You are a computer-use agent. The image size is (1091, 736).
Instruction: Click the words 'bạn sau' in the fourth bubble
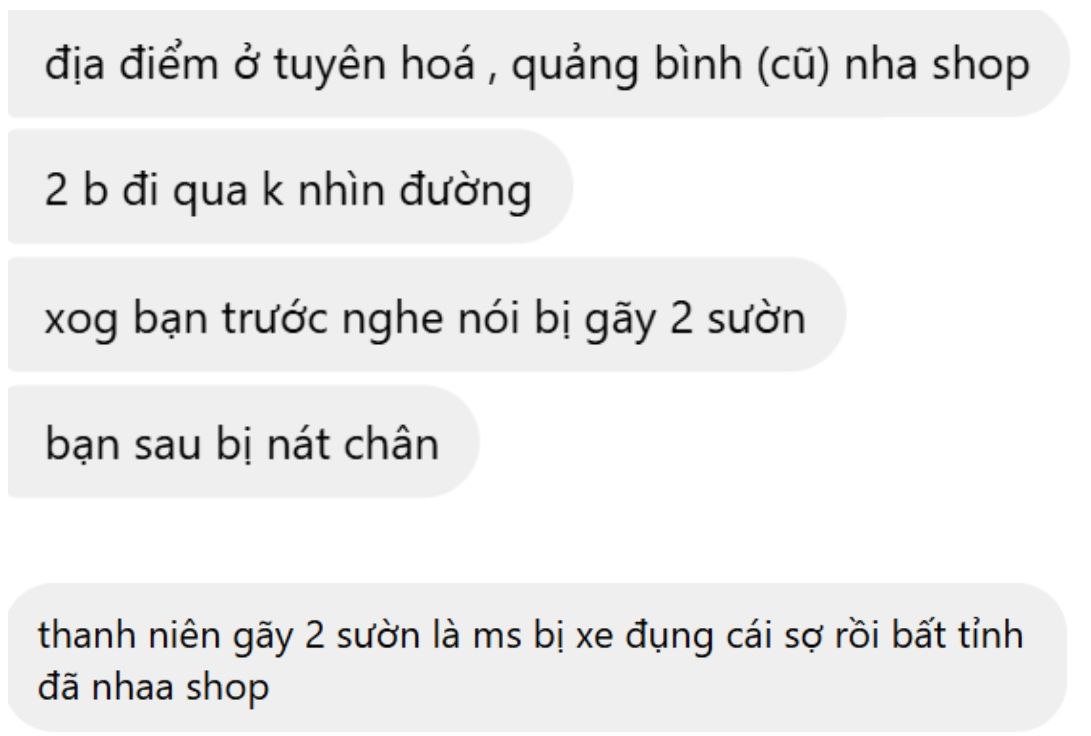click(x=123, y=445)
